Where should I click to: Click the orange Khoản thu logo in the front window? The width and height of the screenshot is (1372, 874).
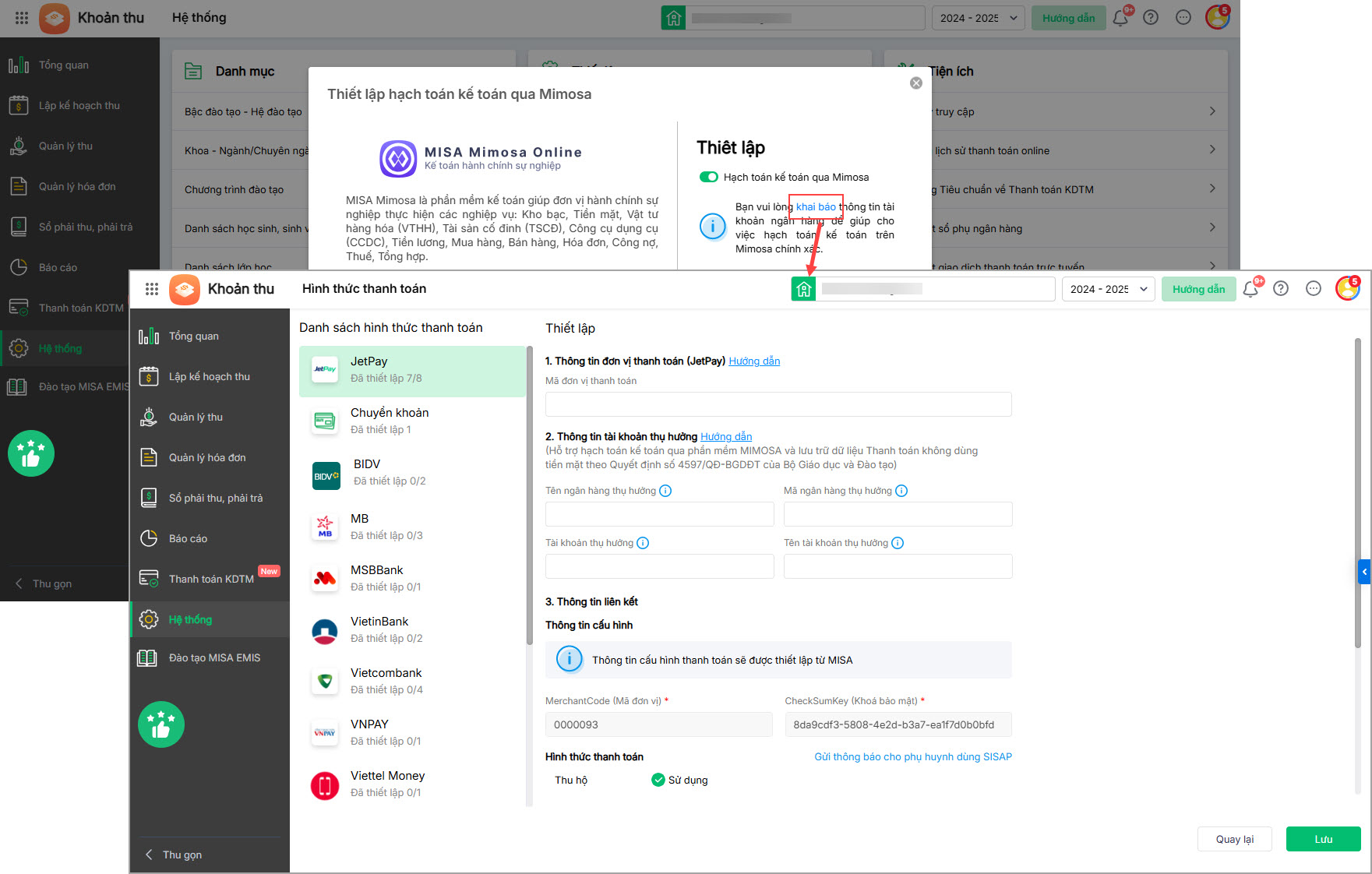[x=185, y=289]
